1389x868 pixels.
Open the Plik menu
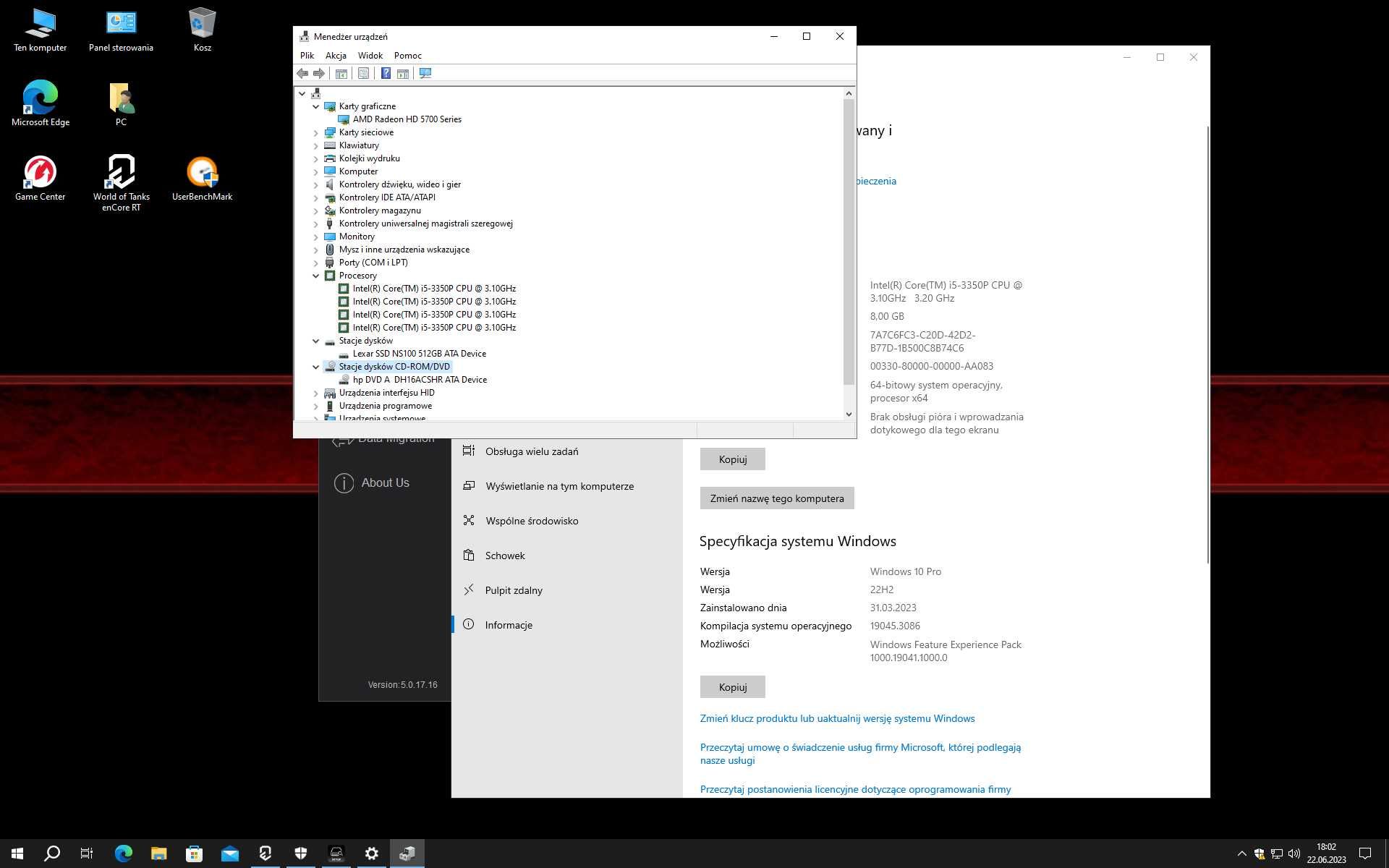(307, 55)
